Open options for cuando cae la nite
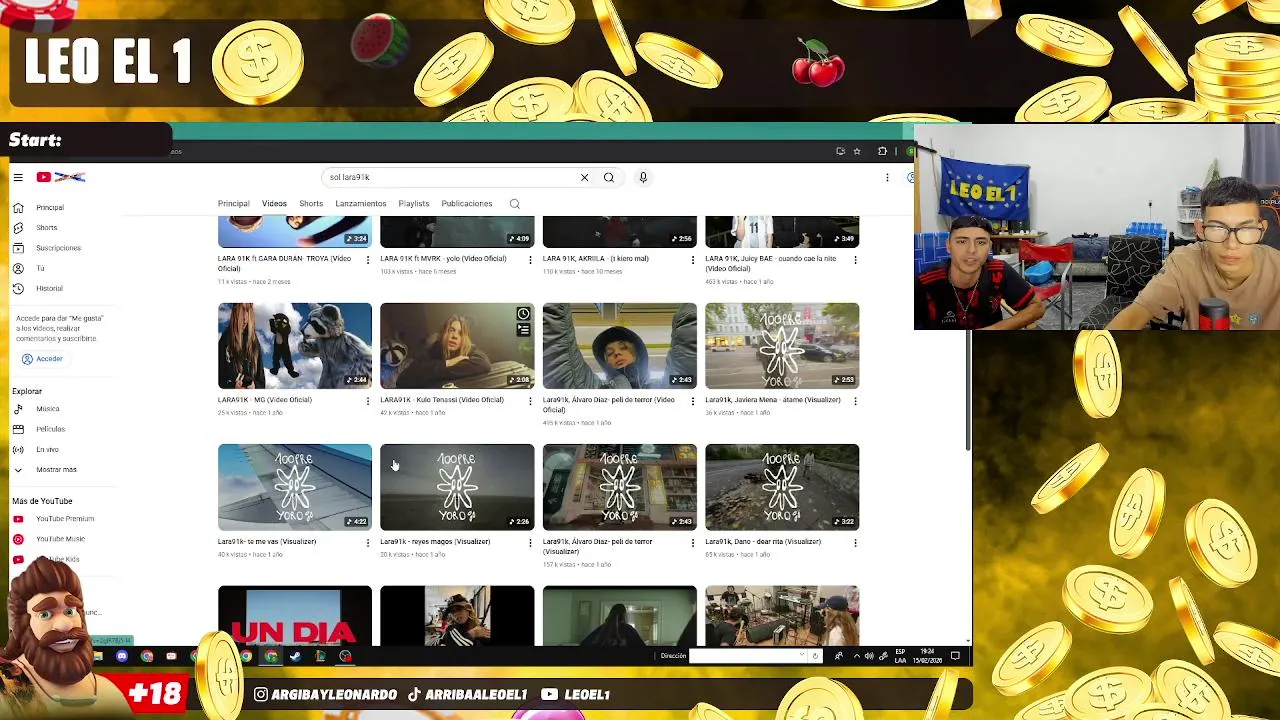The height and width of the screenshot is (720, 1280). point(855,260)
